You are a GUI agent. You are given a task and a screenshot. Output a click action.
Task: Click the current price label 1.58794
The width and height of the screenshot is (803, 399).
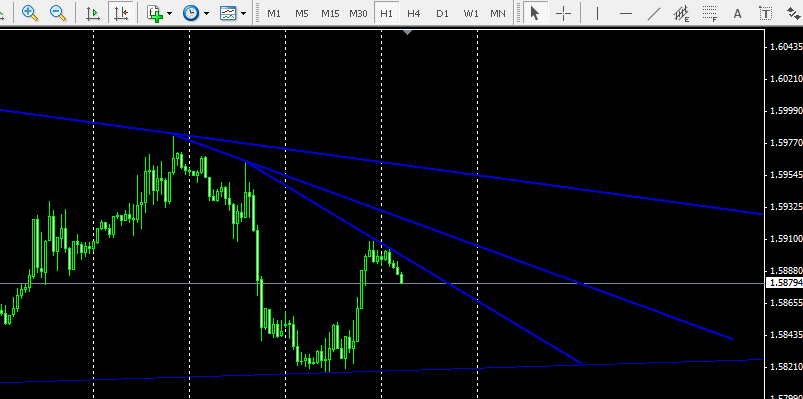tap(784, 283)
